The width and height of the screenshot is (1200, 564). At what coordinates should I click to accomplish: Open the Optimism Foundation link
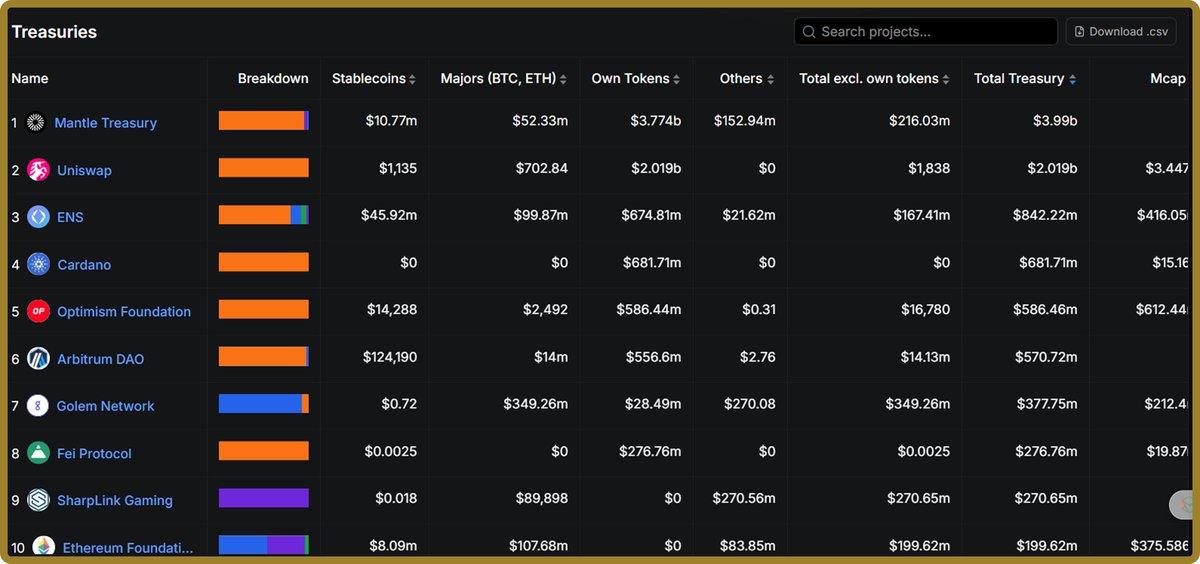pos(124,311)
